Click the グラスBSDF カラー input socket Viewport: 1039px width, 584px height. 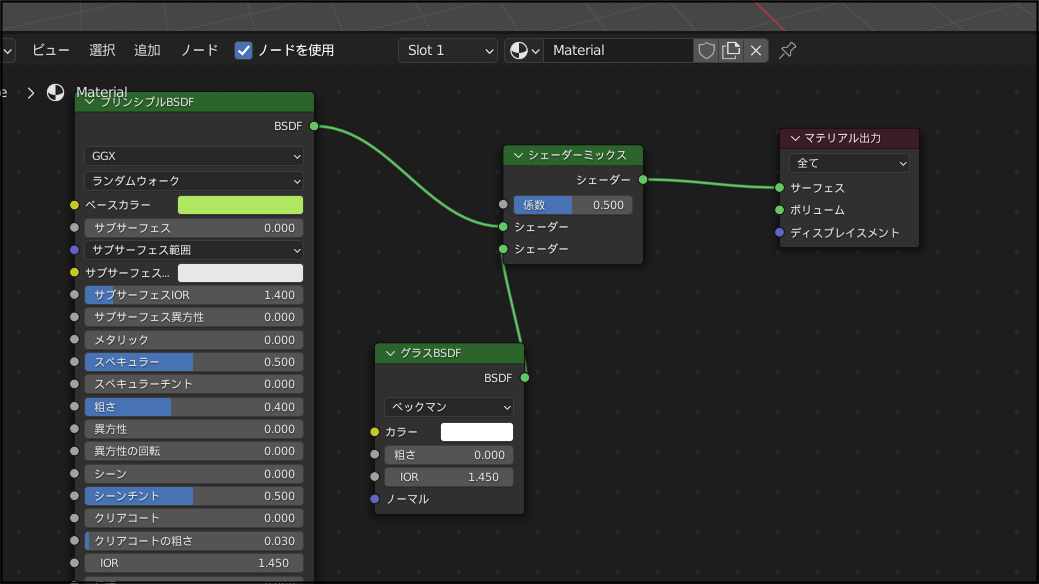[374, 432]
